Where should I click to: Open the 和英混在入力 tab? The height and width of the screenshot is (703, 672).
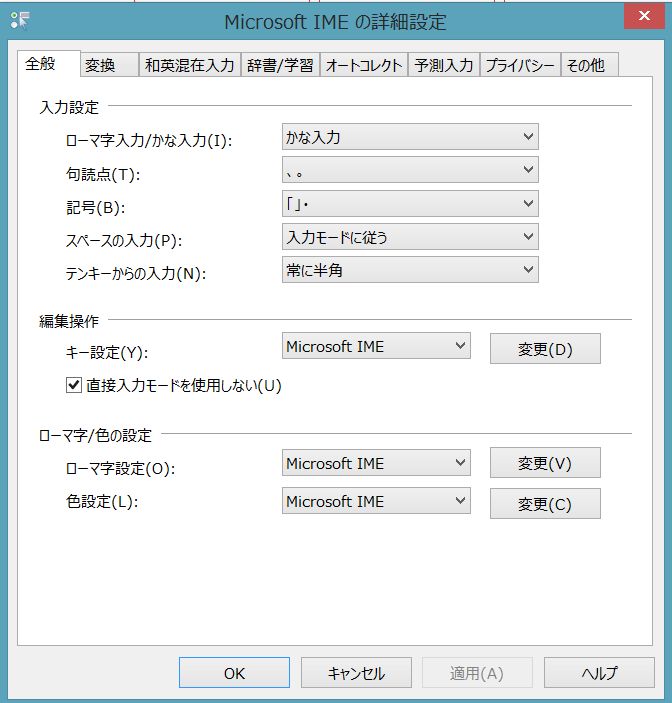click(190, 65)
